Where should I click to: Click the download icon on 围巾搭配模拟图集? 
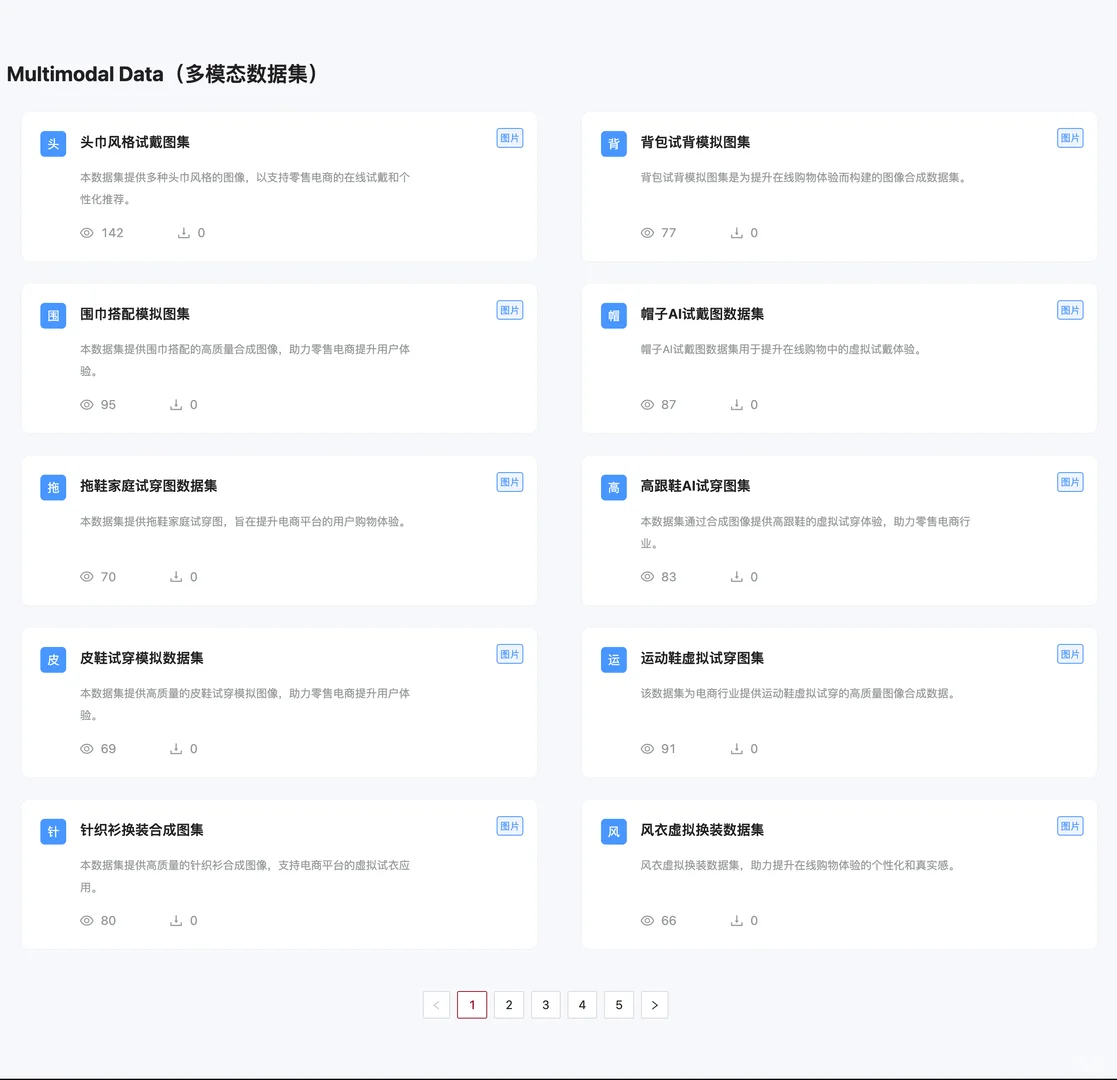pos(178,404)
